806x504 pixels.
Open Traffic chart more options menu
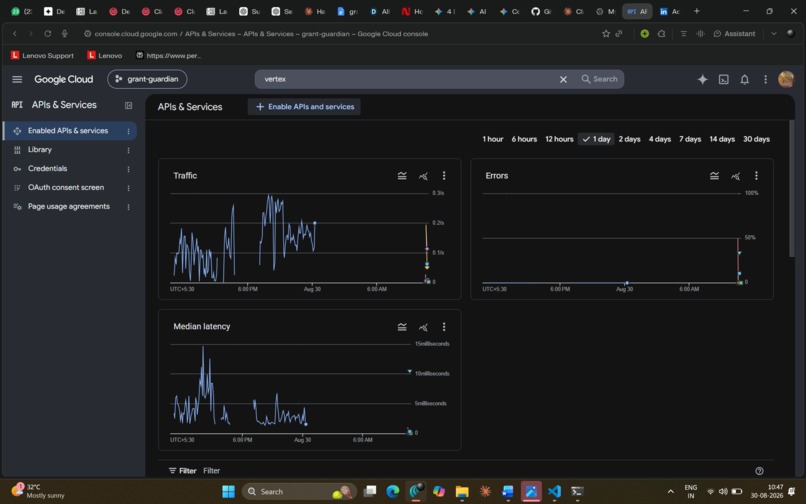click(444, 176)
